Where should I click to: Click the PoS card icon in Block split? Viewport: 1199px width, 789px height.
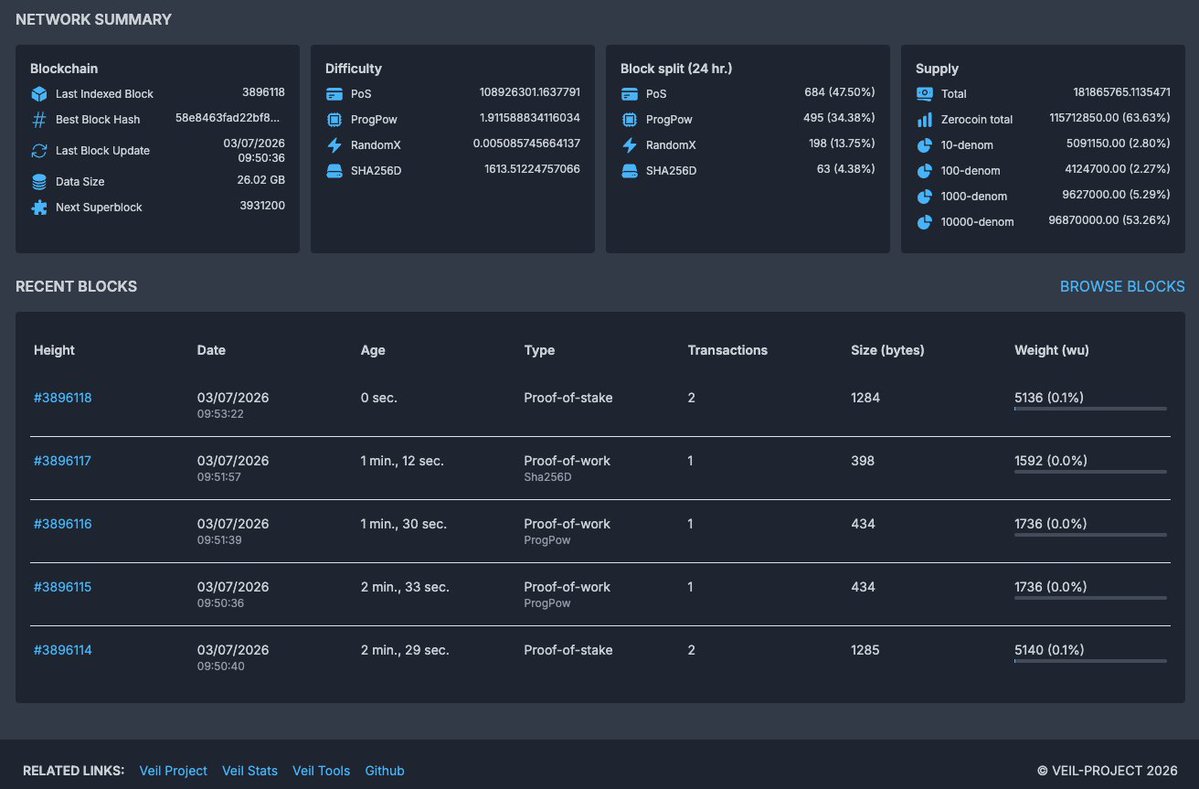point(629,94)
